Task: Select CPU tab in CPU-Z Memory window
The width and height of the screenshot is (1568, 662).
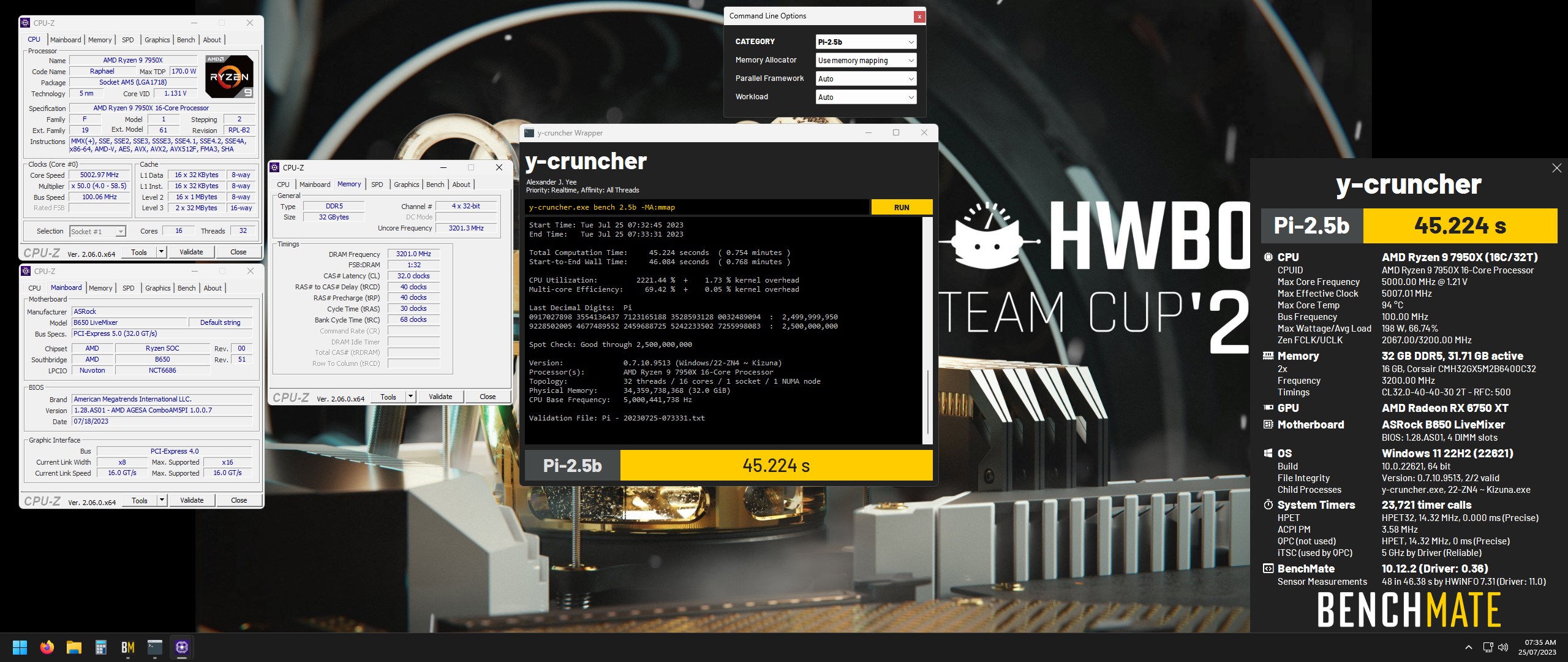Action: click(x=283, y=185)
